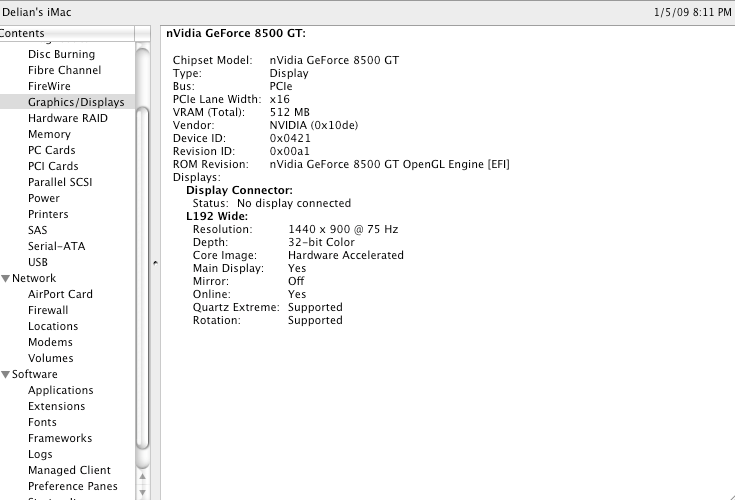Click the Revision ID value 0x00a1

pos(289,151)
